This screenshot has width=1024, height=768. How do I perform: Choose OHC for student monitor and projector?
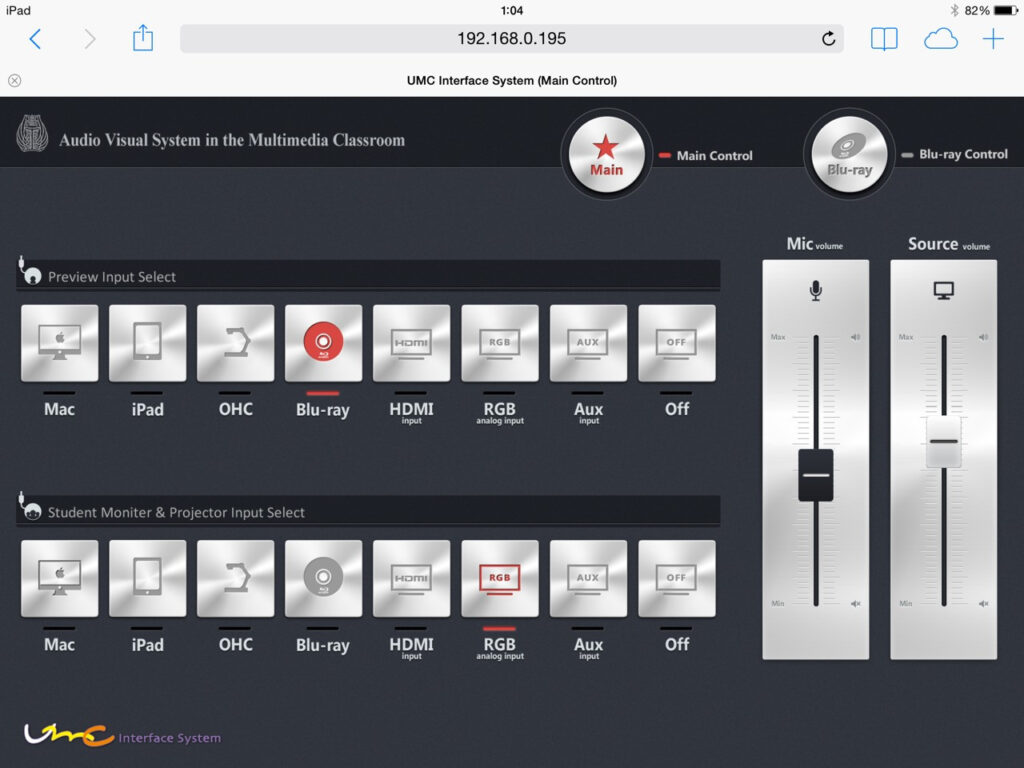[x=236, y=579]
